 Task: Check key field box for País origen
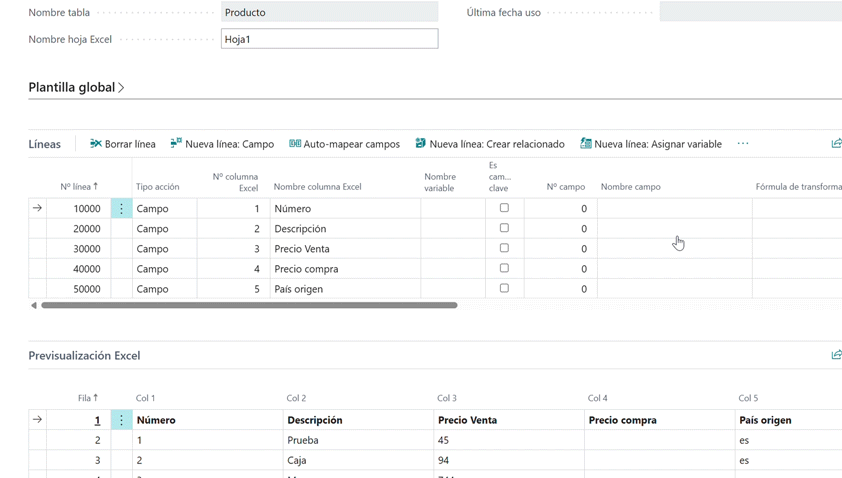tap(504, 288)
